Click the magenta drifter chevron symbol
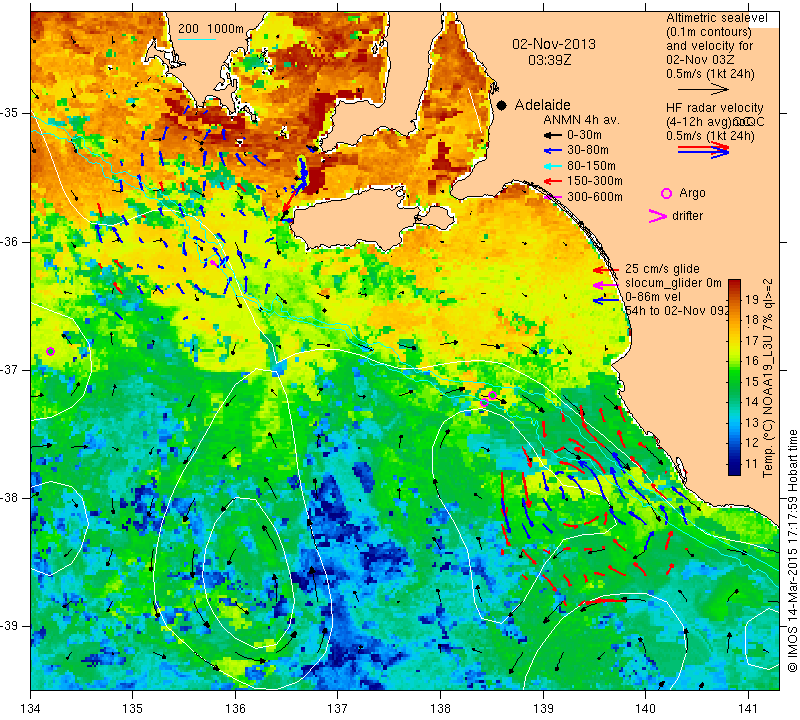The width and height of the screenshot is (800, 720). [658, 216]
